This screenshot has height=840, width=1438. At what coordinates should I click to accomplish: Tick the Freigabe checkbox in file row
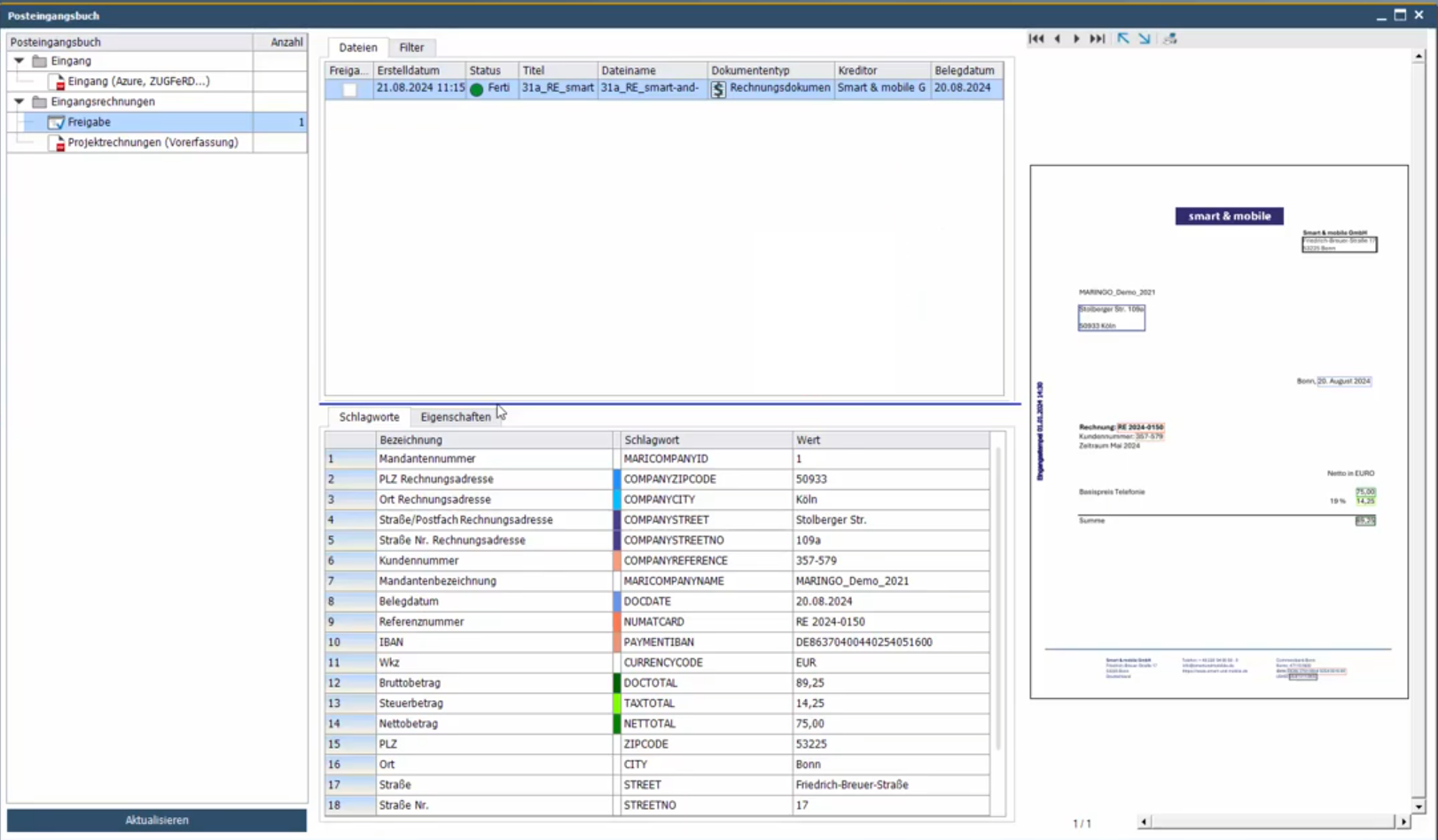pyautogui.click(x=349, y=89)
